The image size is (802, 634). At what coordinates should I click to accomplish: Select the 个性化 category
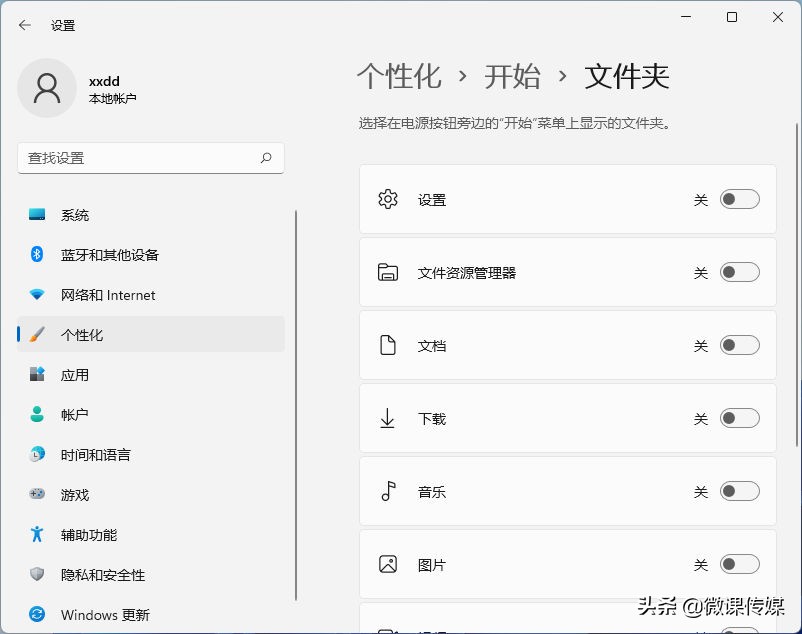pyautogui.click(x=151, y=334)
